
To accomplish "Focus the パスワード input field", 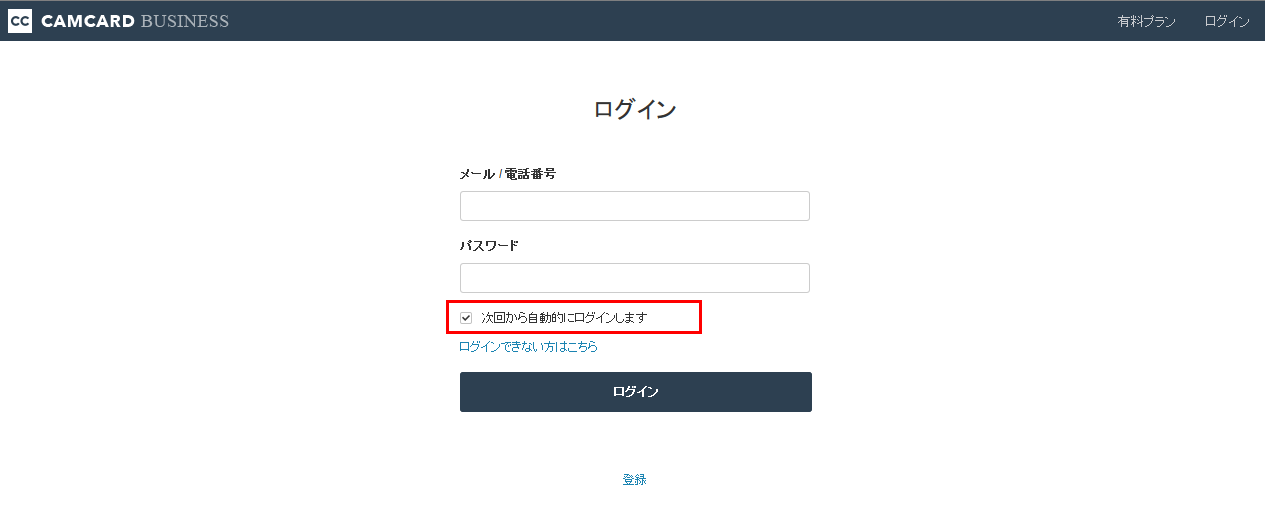I will 634,278.
